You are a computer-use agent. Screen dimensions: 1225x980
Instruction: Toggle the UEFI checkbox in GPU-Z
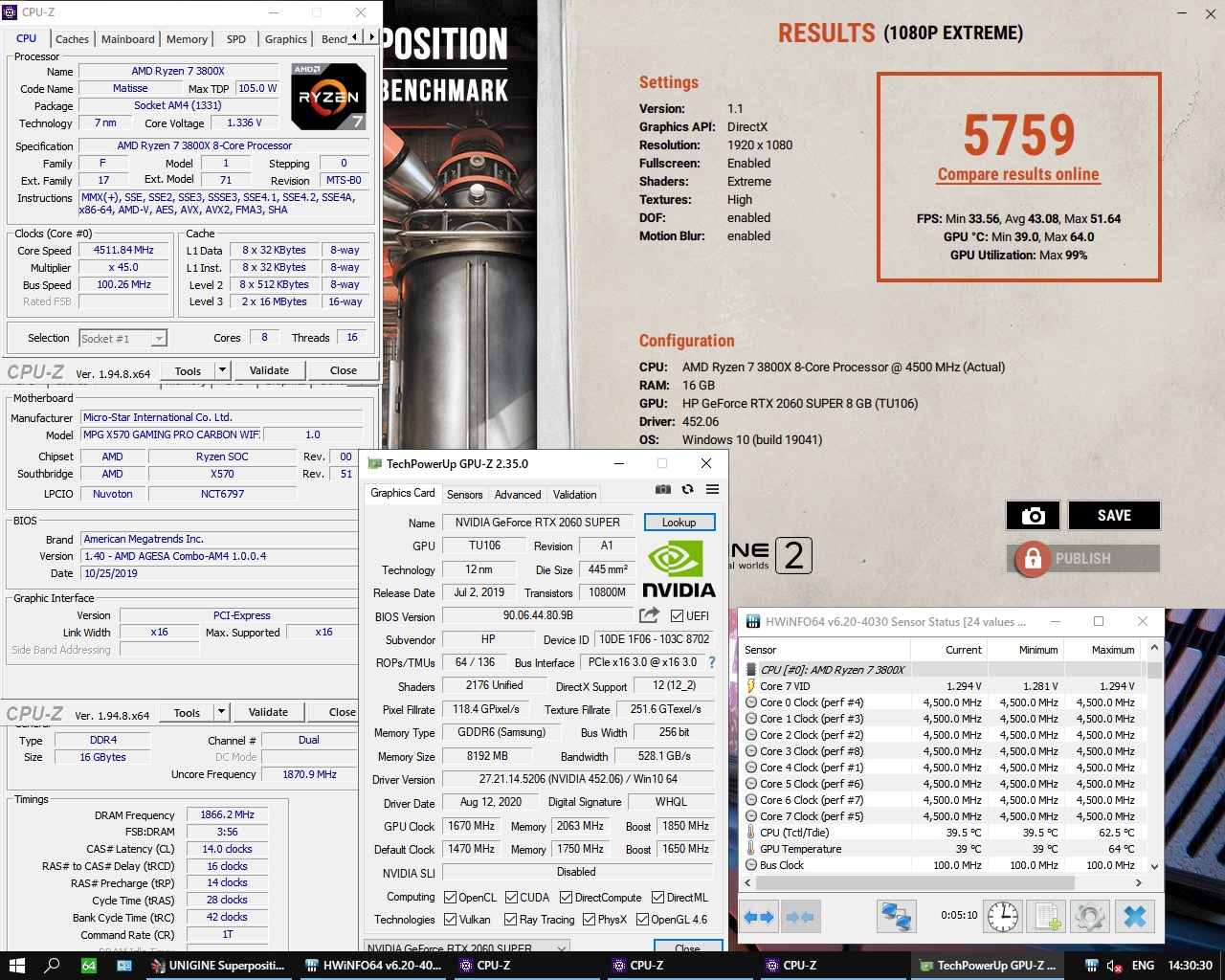pos(678,616)
